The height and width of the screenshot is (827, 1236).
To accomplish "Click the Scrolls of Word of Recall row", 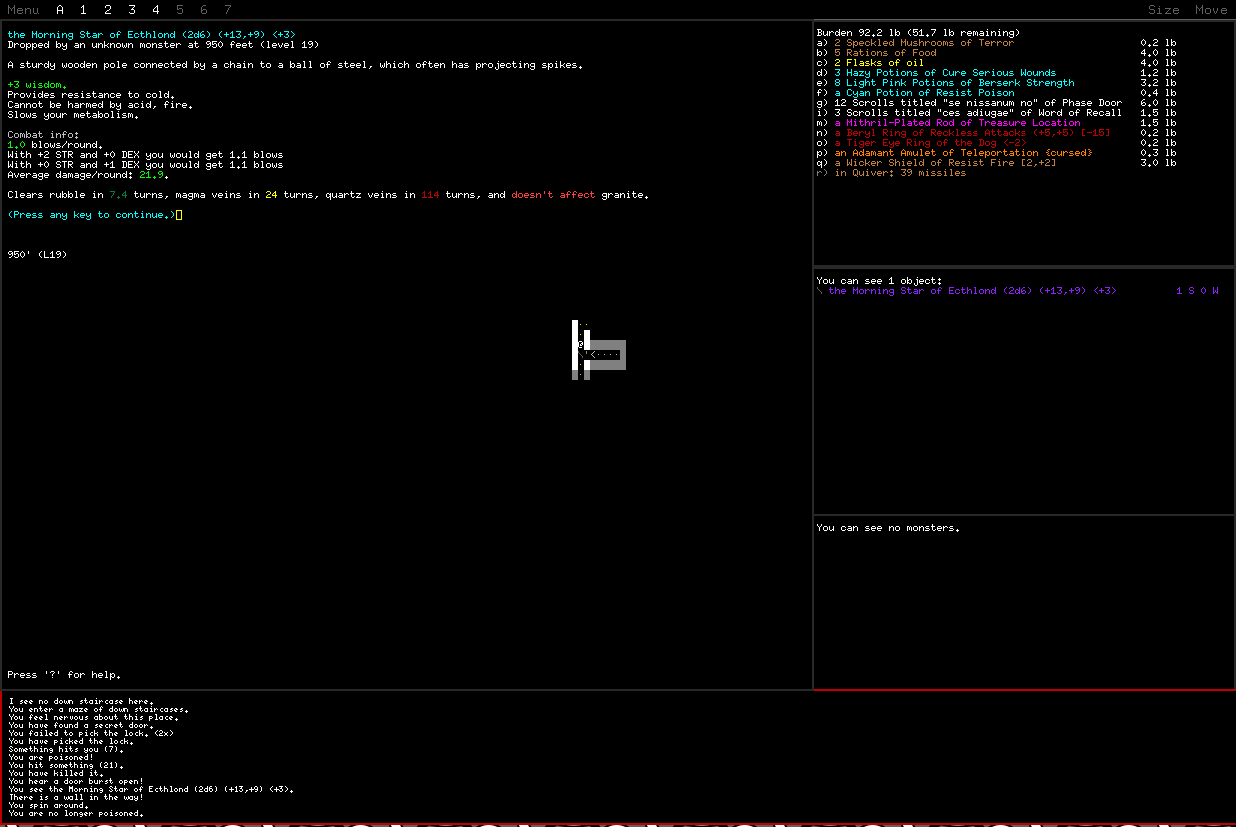I will pyautogui.click(x=996, y=113).
